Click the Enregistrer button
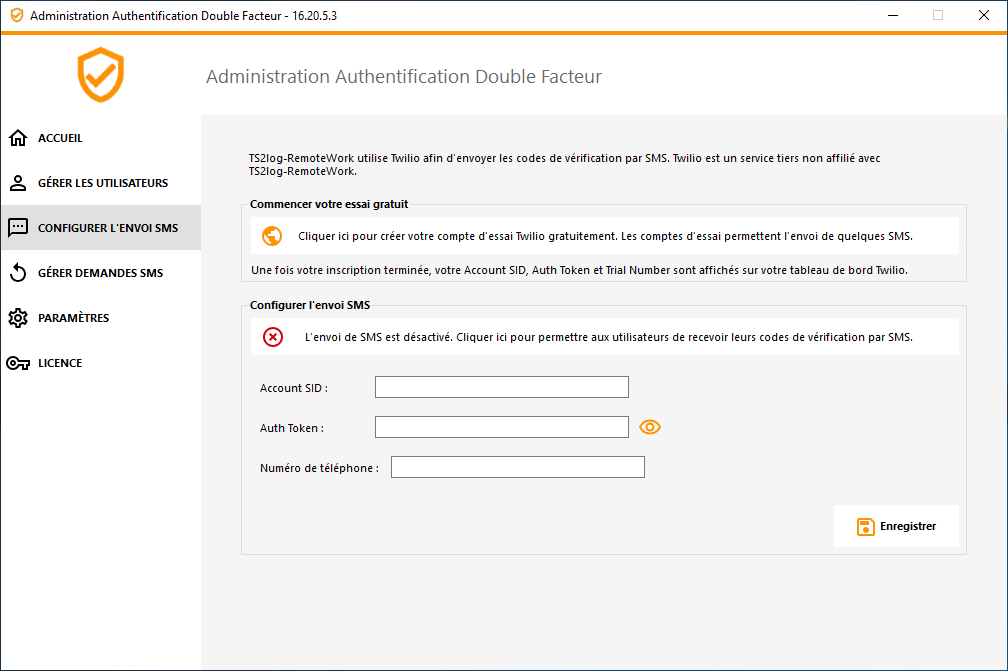This screenshot has height=671, width=1008. pos(896,526)
